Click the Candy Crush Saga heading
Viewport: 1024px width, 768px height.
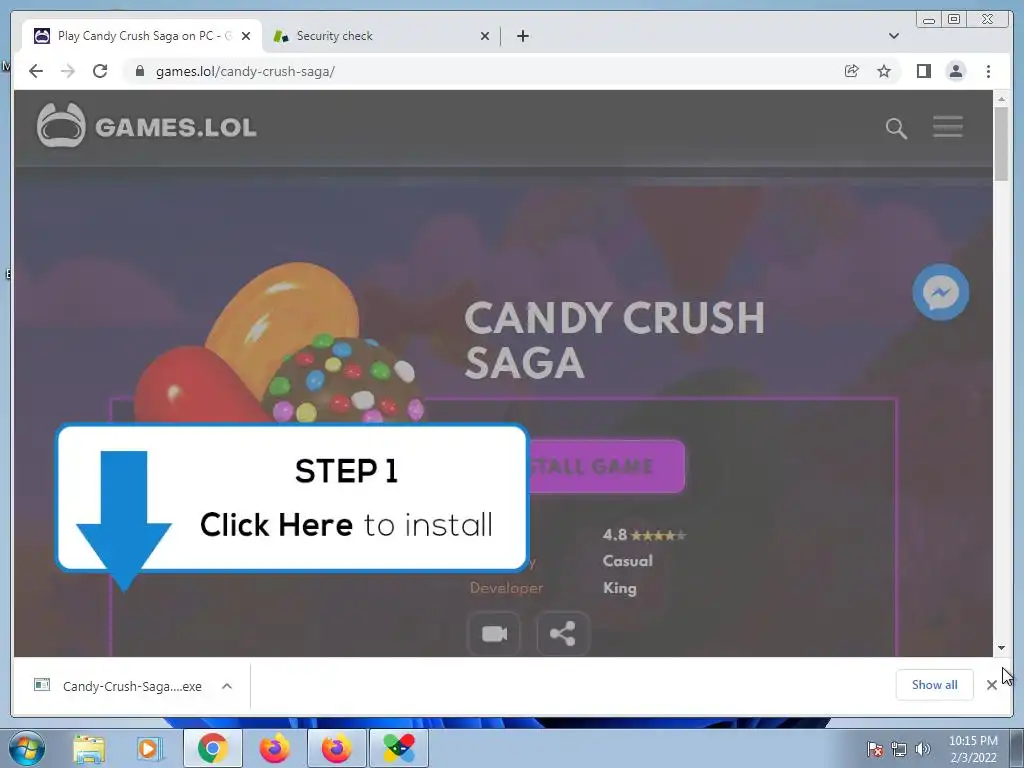(x=614, y=340)
